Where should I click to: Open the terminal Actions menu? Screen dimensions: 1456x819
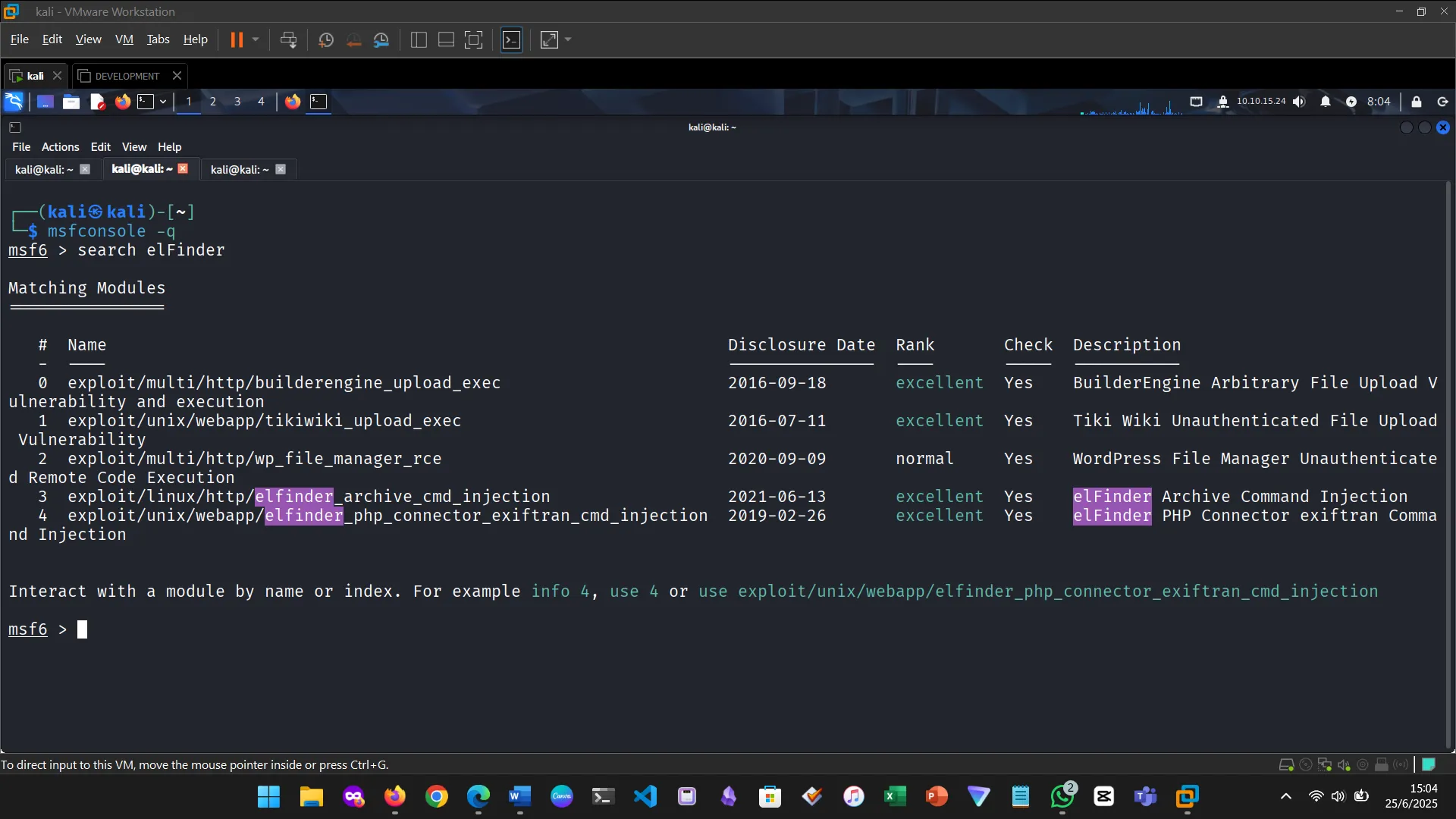[60, 147]
